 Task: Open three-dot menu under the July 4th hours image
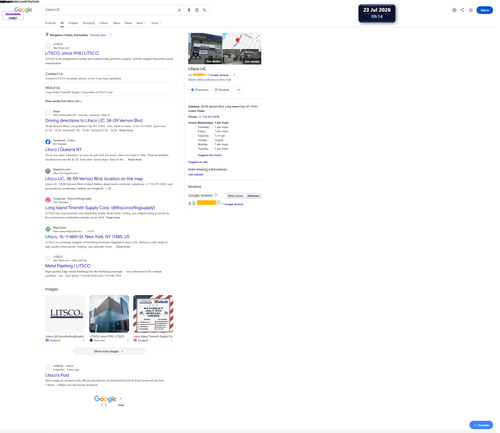click(172, 340)
